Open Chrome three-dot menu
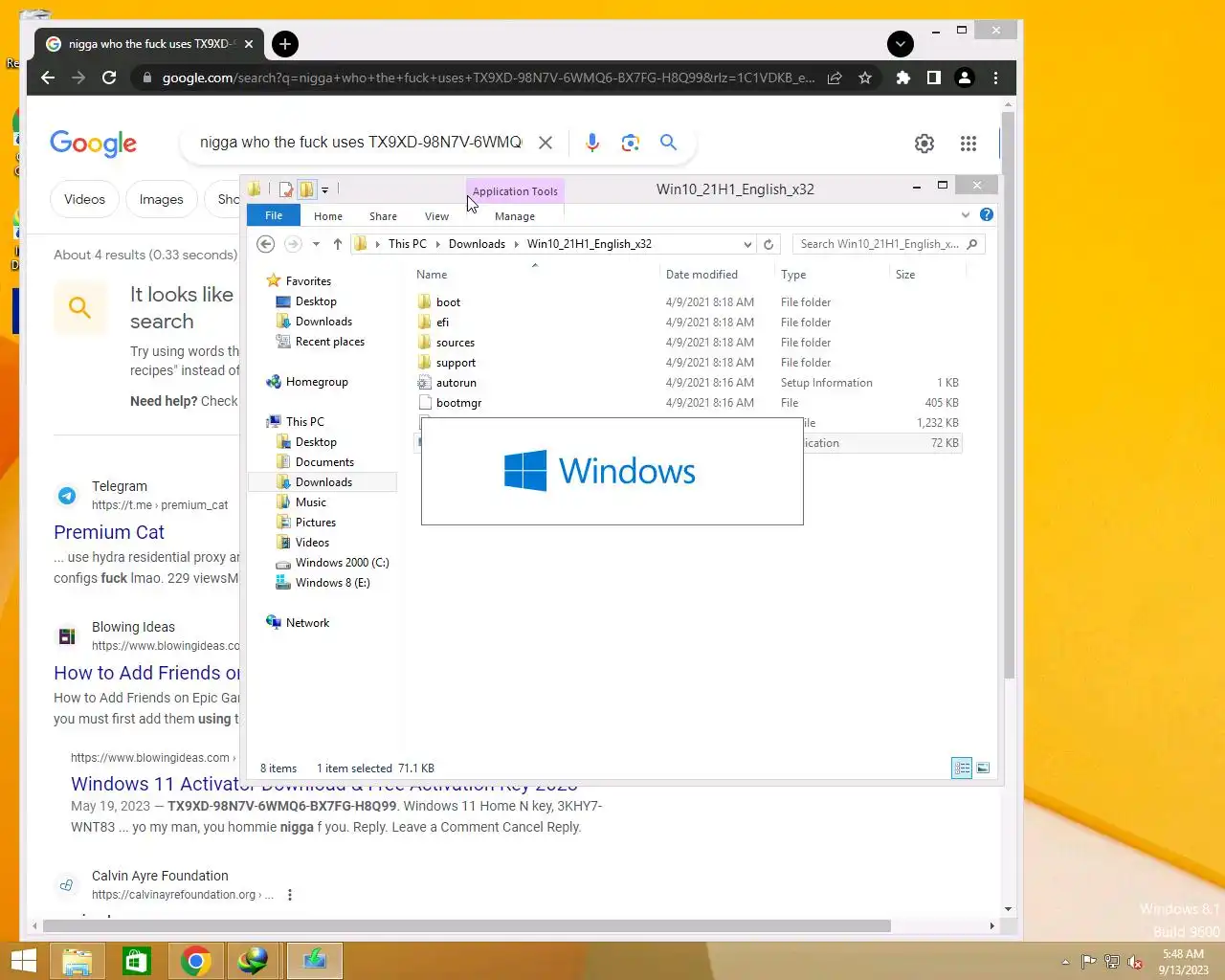Viewport: 1225px width, 980px height. [x=995, y=78]
